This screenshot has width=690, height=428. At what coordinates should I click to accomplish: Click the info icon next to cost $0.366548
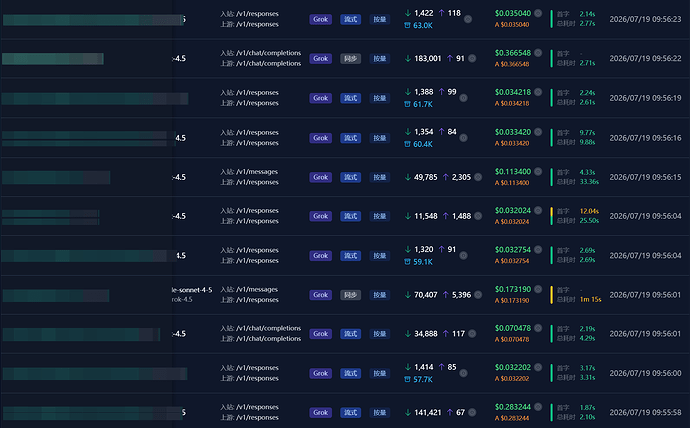[538, 53]
